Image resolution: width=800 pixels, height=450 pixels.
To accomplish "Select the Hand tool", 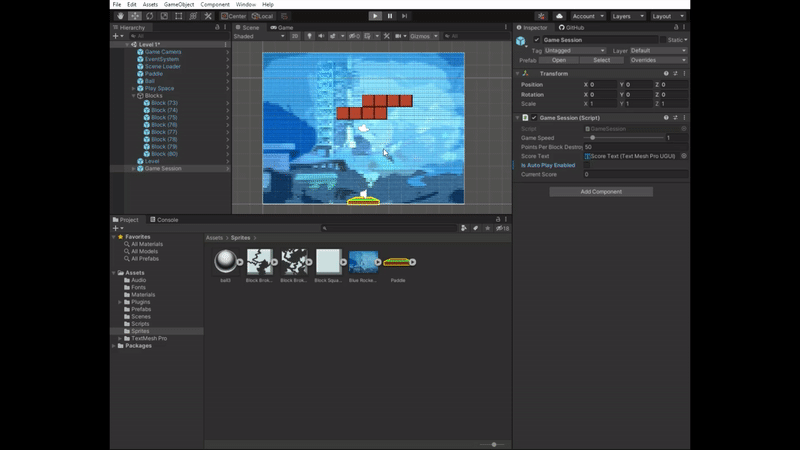I will (119, 16).
